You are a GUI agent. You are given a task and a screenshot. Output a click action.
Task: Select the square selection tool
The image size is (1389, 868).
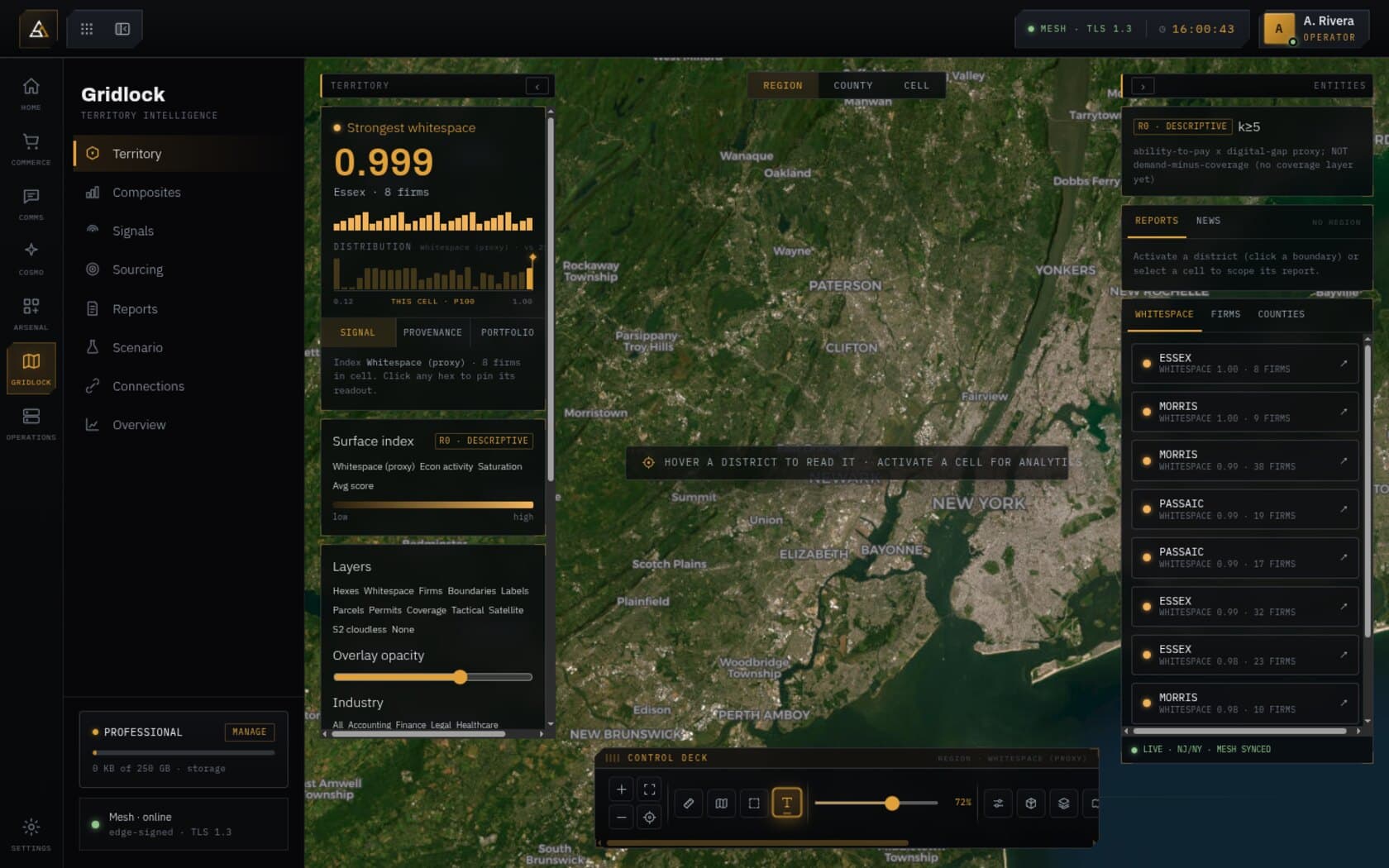click(754, 803)
